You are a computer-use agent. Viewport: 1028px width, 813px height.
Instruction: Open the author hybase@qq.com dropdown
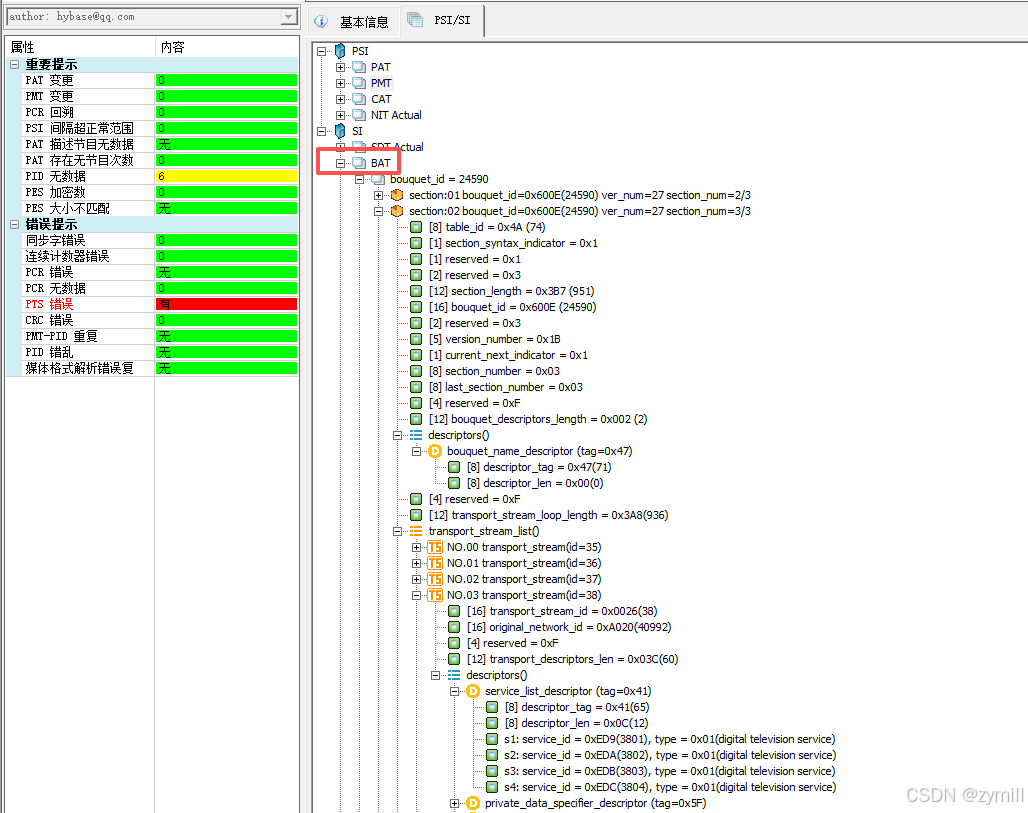click(288, 17)
